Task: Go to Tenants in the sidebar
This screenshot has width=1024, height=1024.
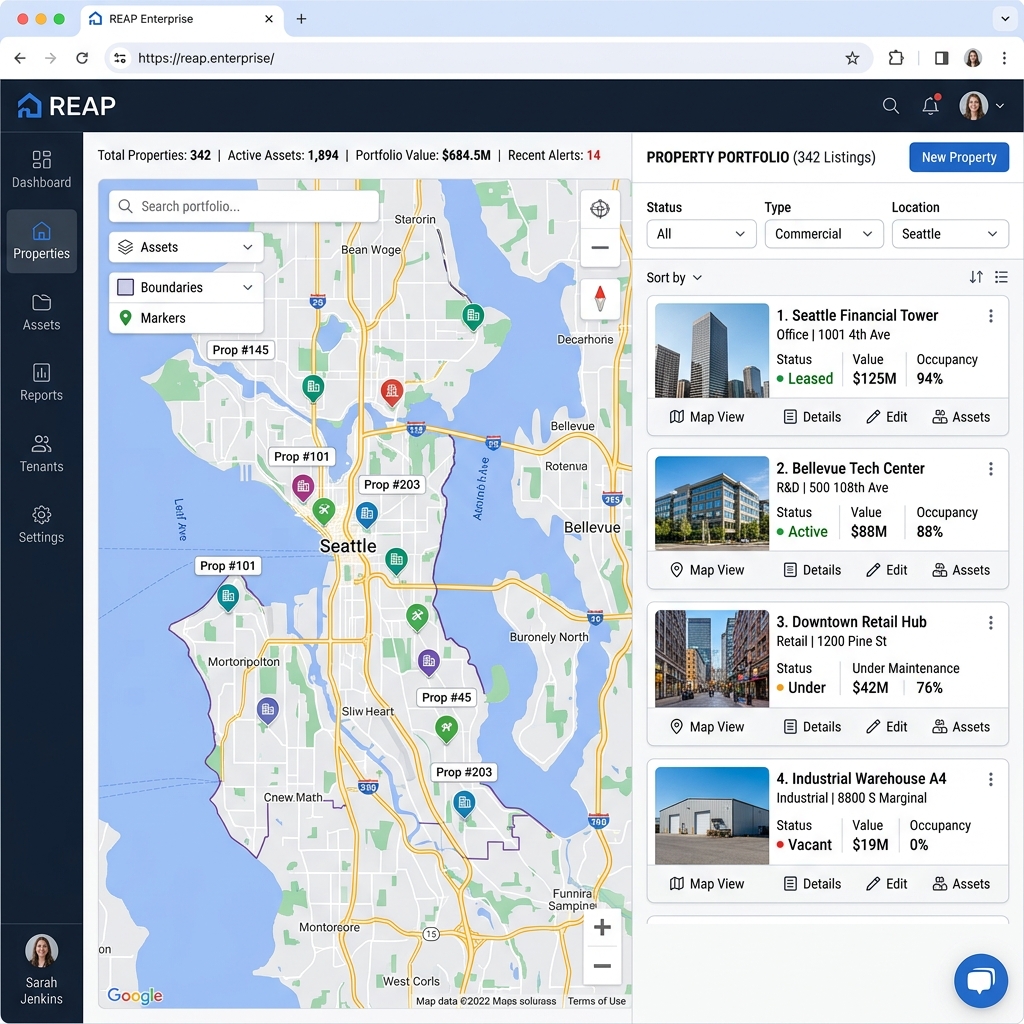Action: pyautogui.click(x=41, y=454)
